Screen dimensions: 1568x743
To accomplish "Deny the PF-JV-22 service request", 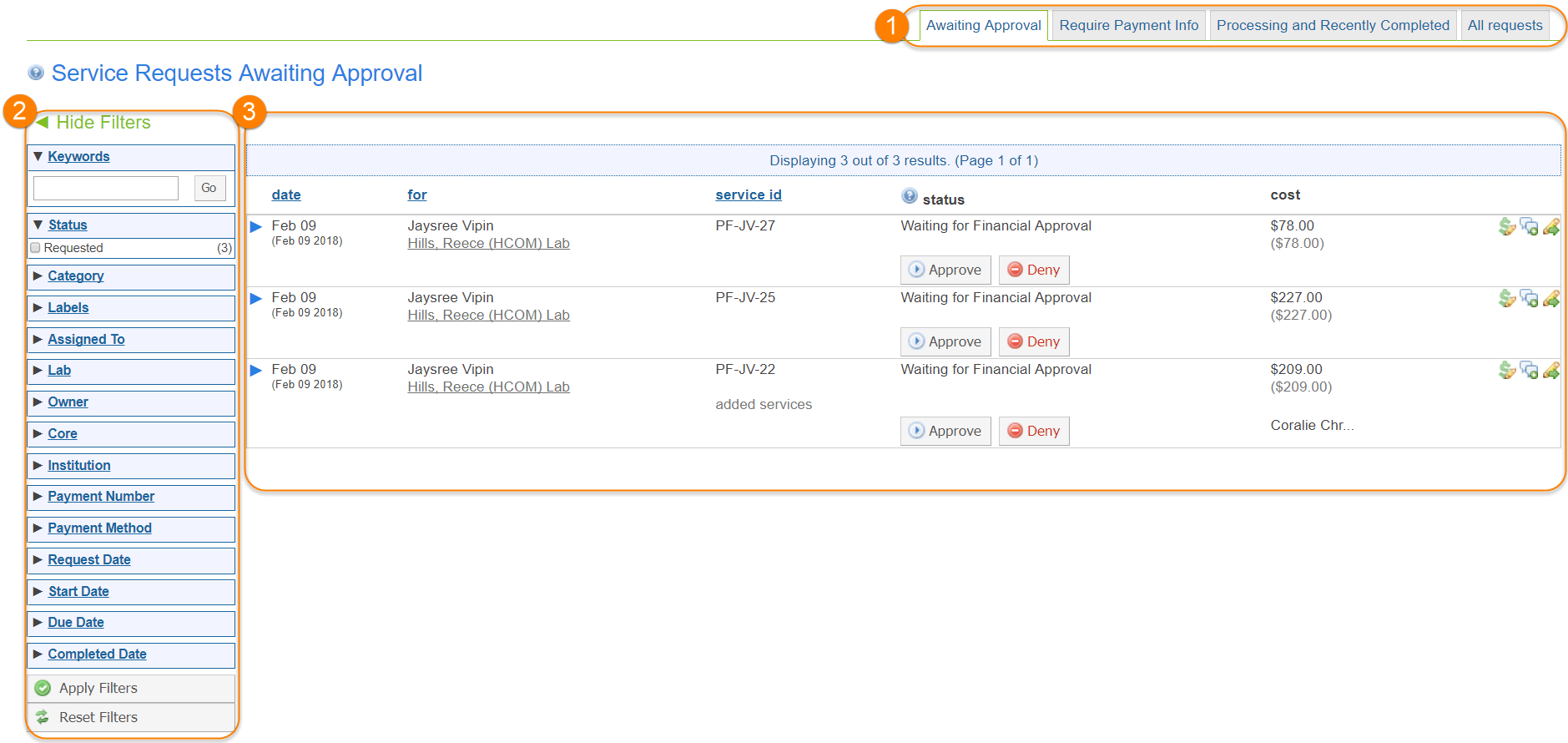I will [x=1034, y=432].
